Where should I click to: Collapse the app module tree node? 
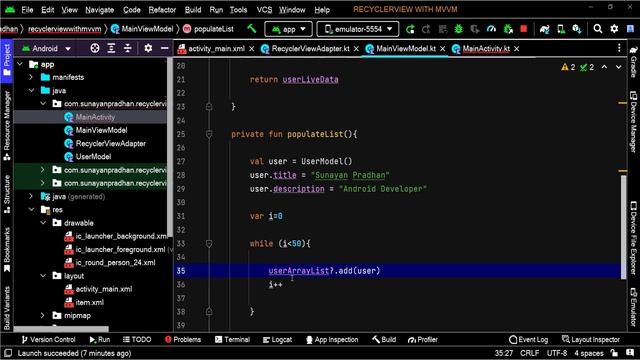(x=20, y=64)
